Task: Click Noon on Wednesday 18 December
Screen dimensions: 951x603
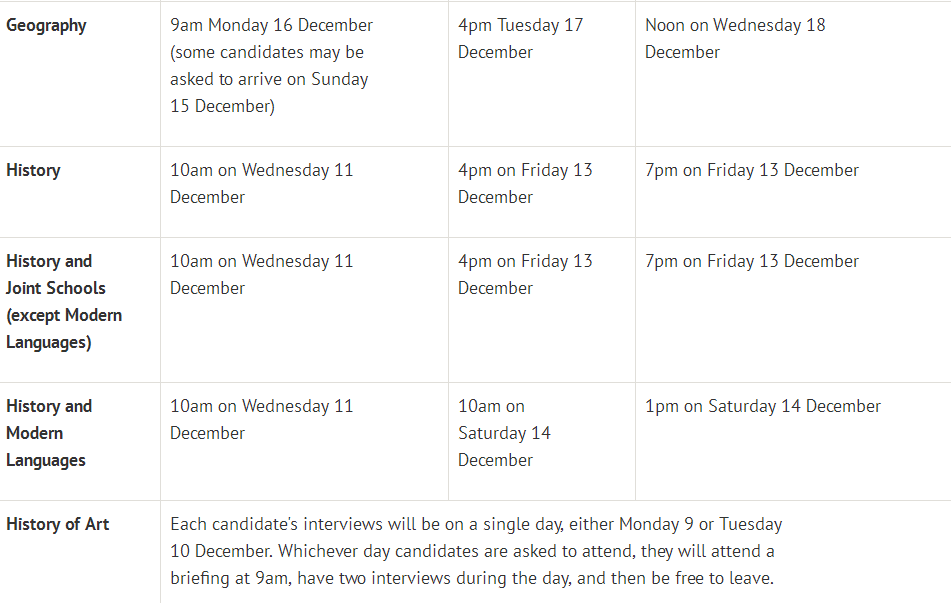Action: pos(735,38)
